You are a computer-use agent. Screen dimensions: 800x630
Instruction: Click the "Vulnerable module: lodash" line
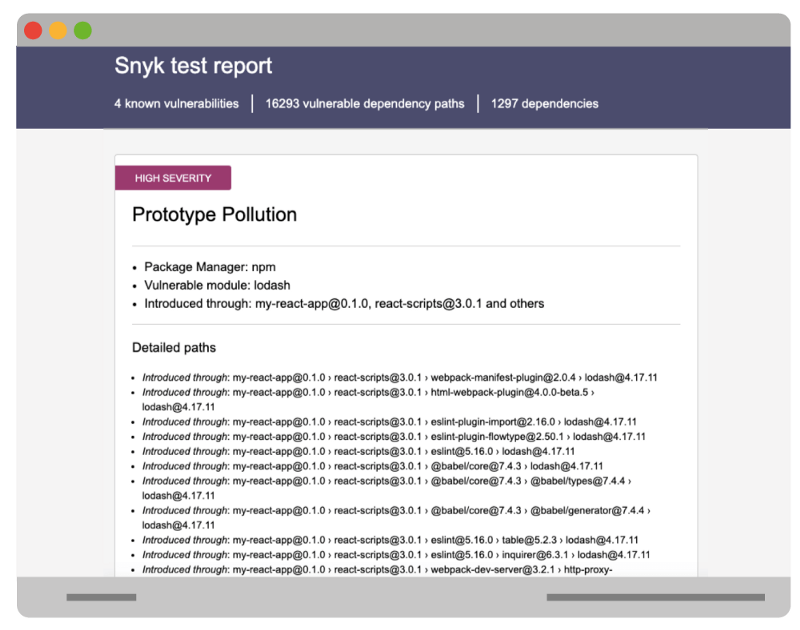[x=217, y=285]
